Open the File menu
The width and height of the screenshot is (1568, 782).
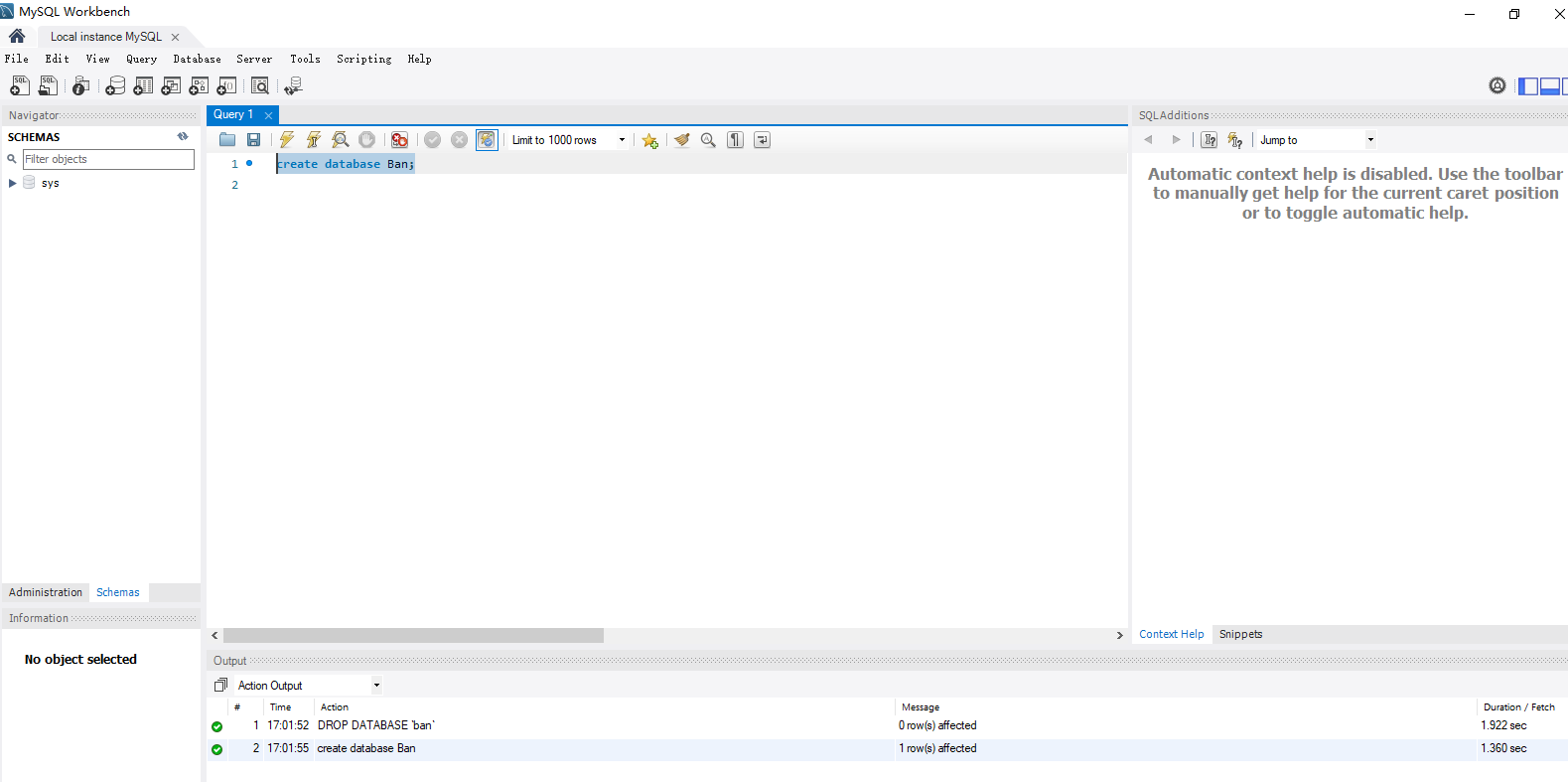pyautogui.click(x=17, y=59)
